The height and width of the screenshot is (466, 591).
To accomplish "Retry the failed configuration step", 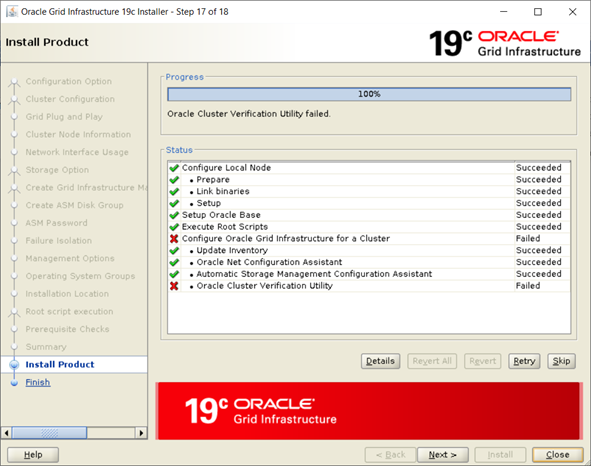I will (524, 361).
